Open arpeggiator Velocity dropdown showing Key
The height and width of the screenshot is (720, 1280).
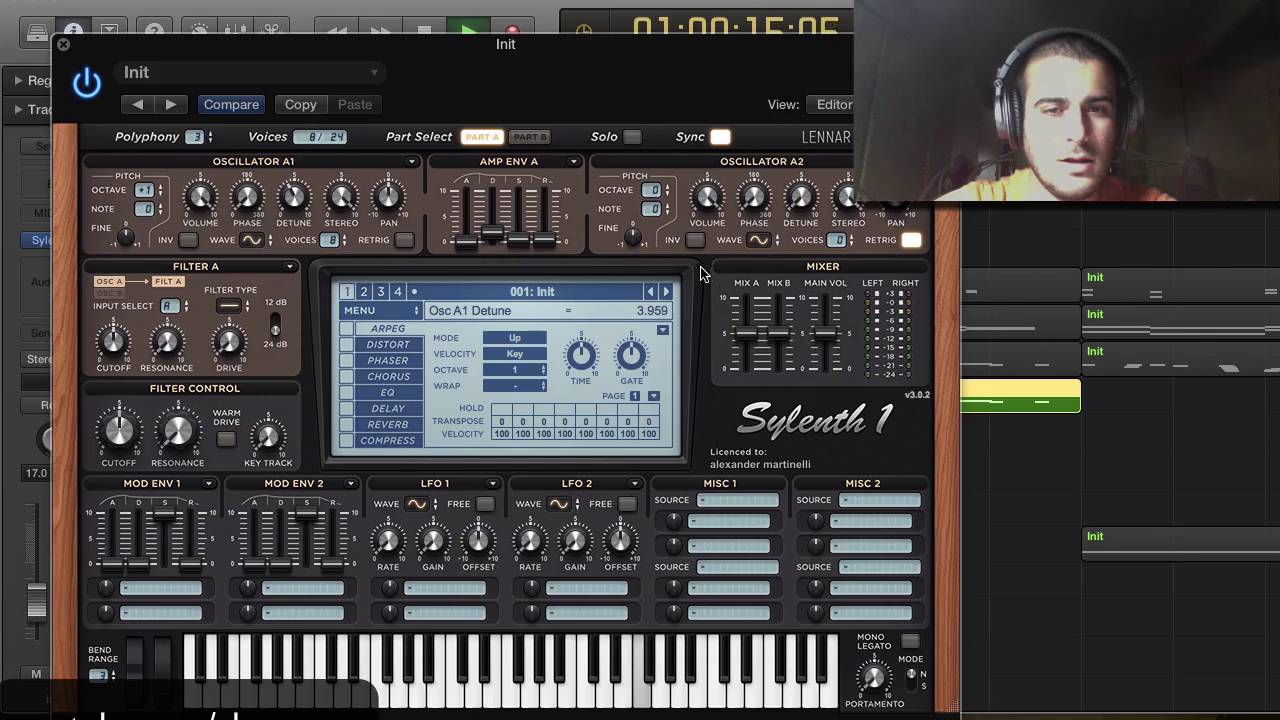515,354
